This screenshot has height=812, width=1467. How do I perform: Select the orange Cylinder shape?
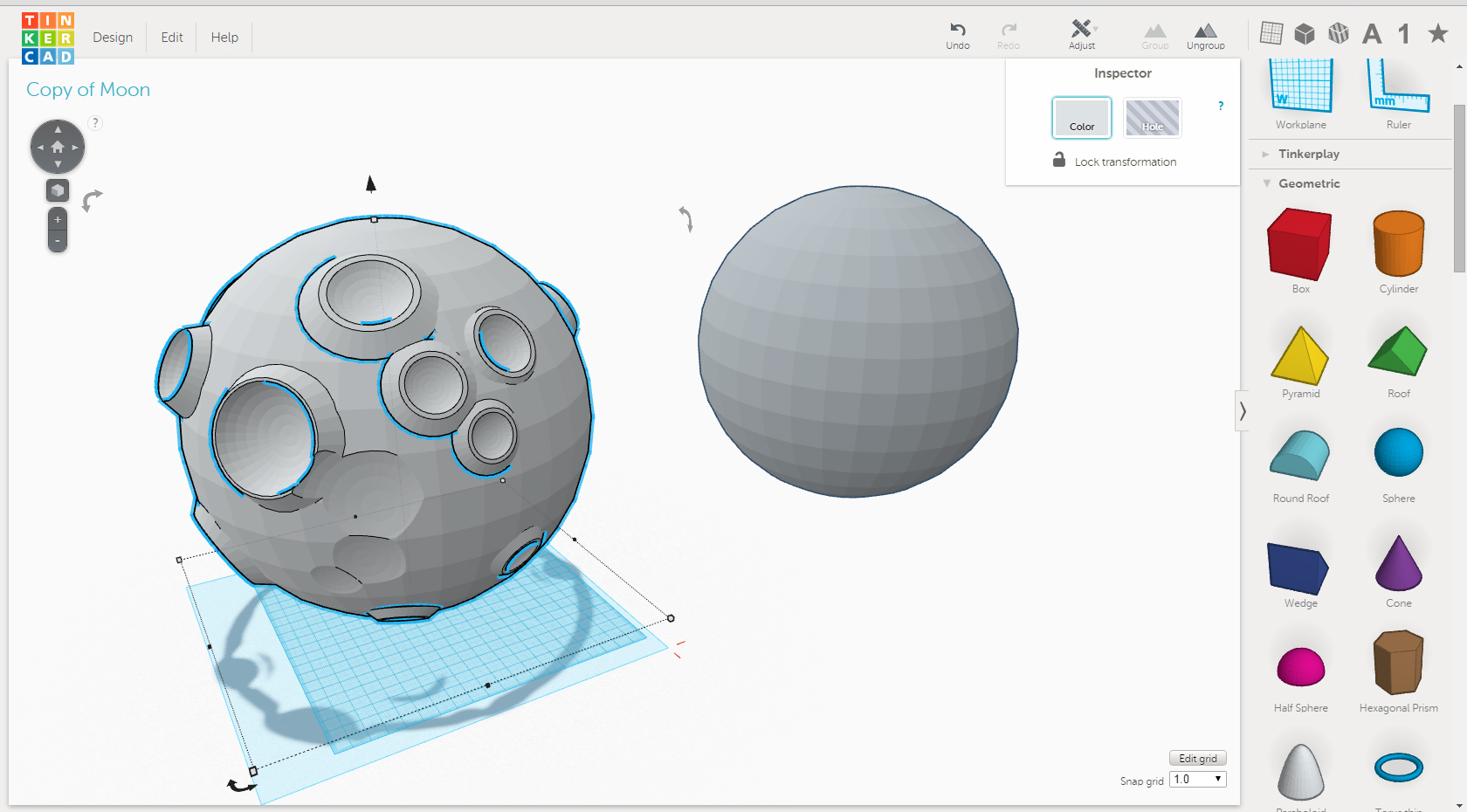point(1398,244)
